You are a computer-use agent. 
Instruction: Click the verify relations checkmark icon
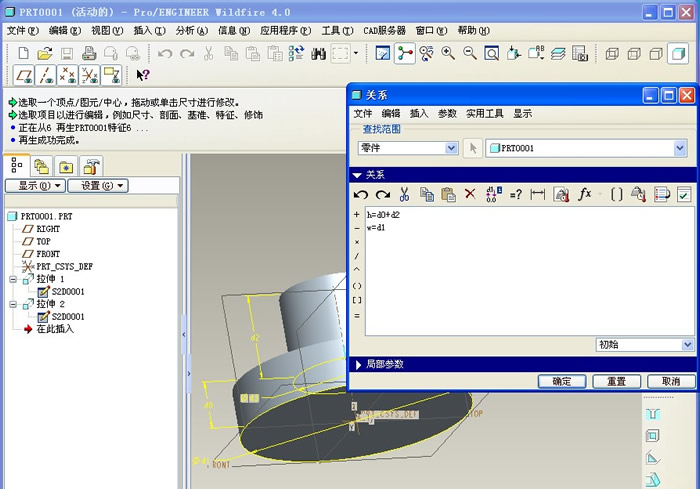684,194
